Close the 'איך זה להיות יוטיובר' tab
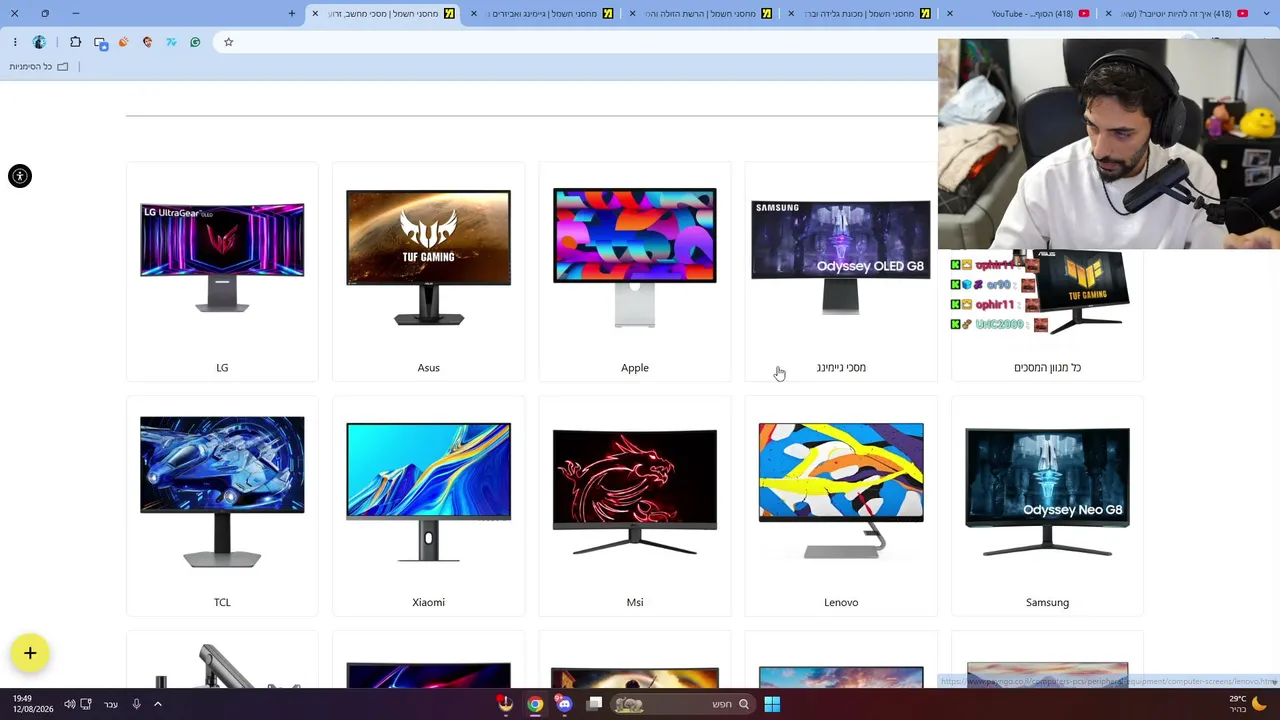Screen dimensions: 1280x720 pos(1108,13)
